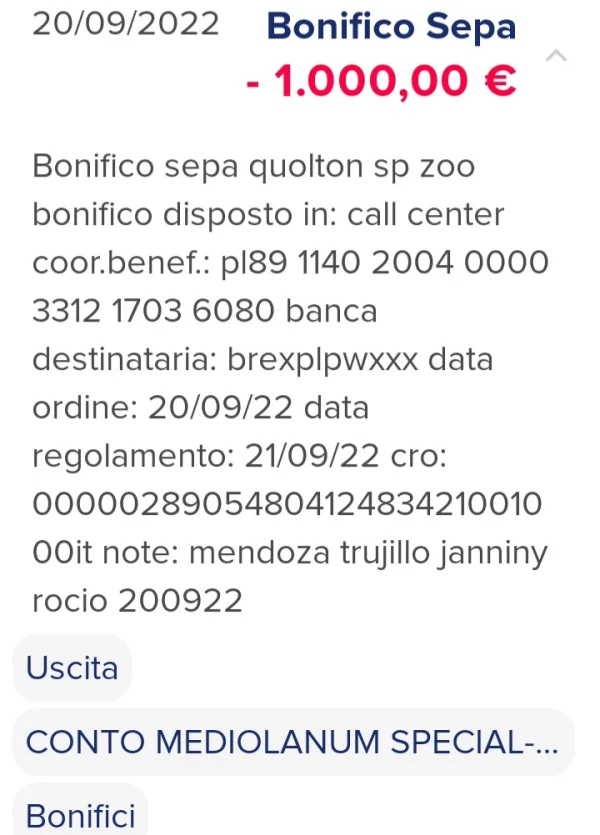Open the Bonifici category tag
This screenshot has height=835, width=600.
click(x=81, y=815)
